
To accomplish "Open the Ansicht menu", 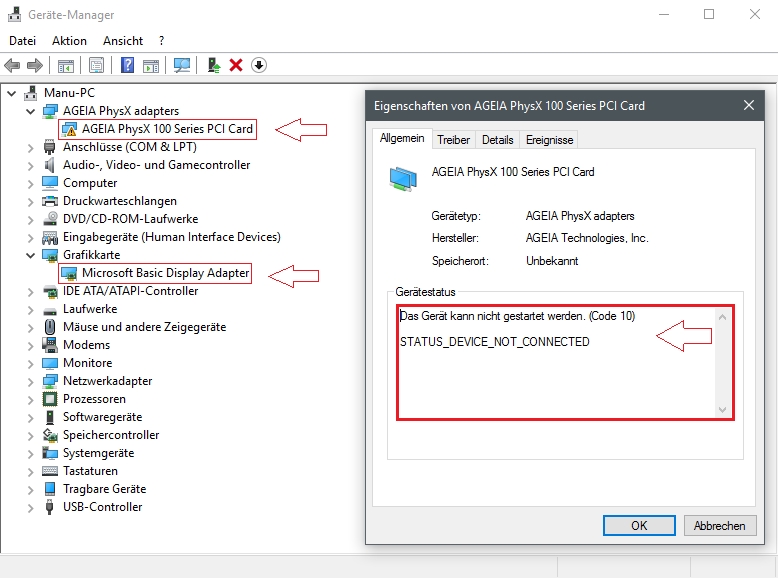I will 123,41.
